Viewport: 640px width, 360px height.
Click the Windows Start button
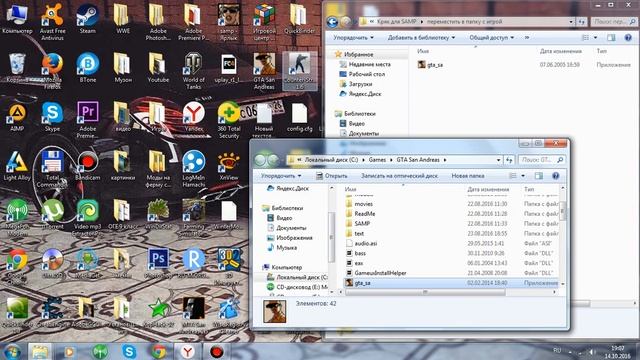[x=12, y=351]
